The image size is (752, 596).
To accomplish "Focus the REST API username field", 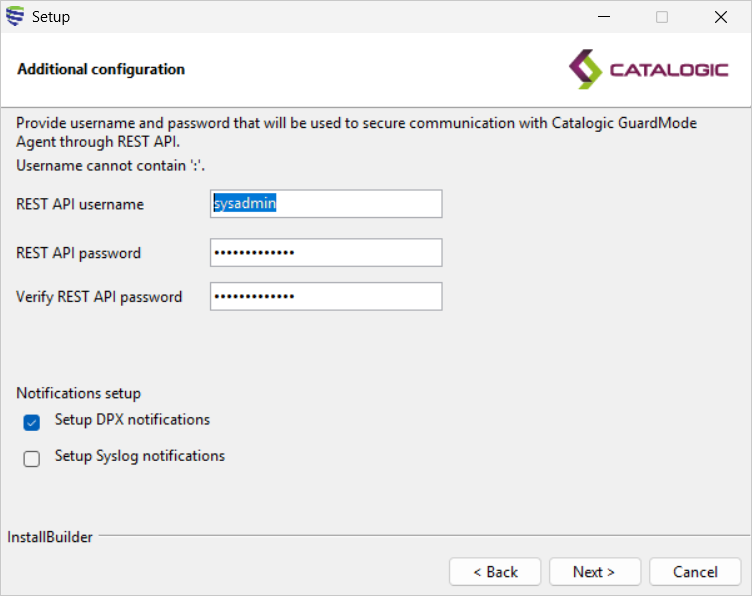I will [x=326, y=204].
